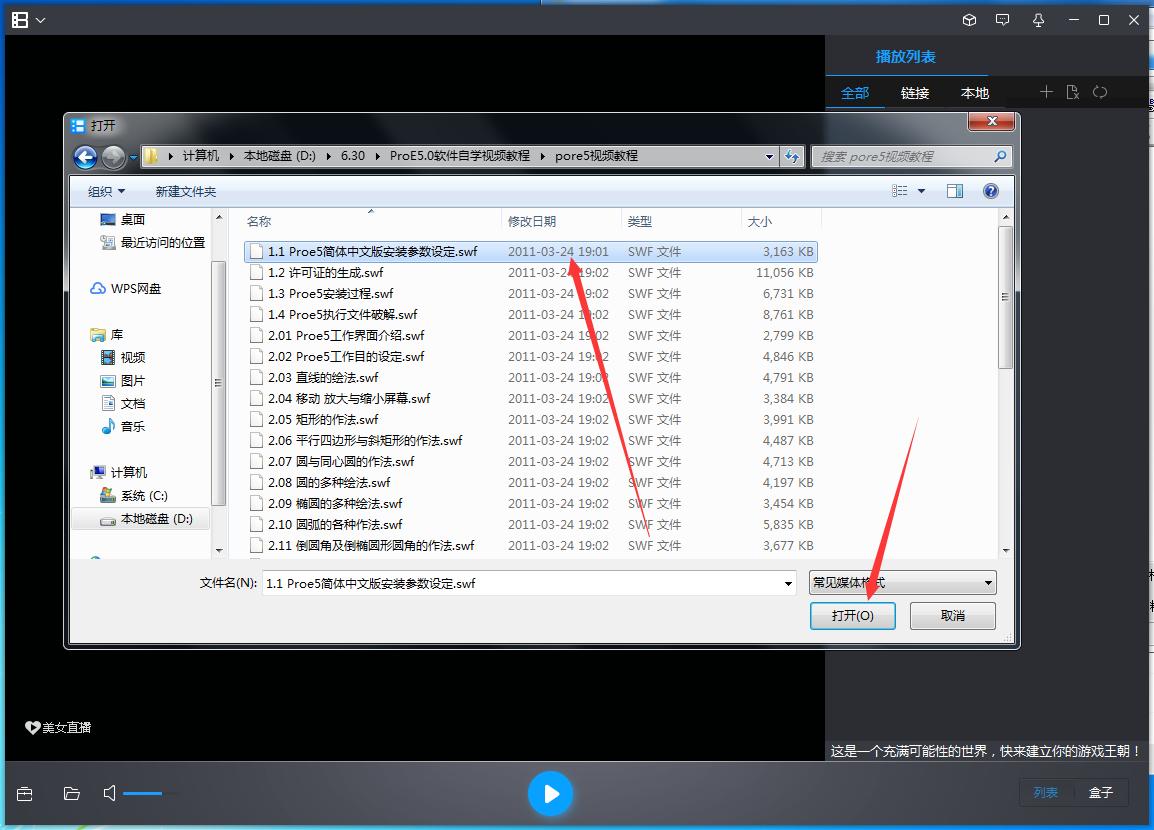
Task: Switch to the 链接 playlist tab
Action: pyautogui.click(x=915, y=93)
